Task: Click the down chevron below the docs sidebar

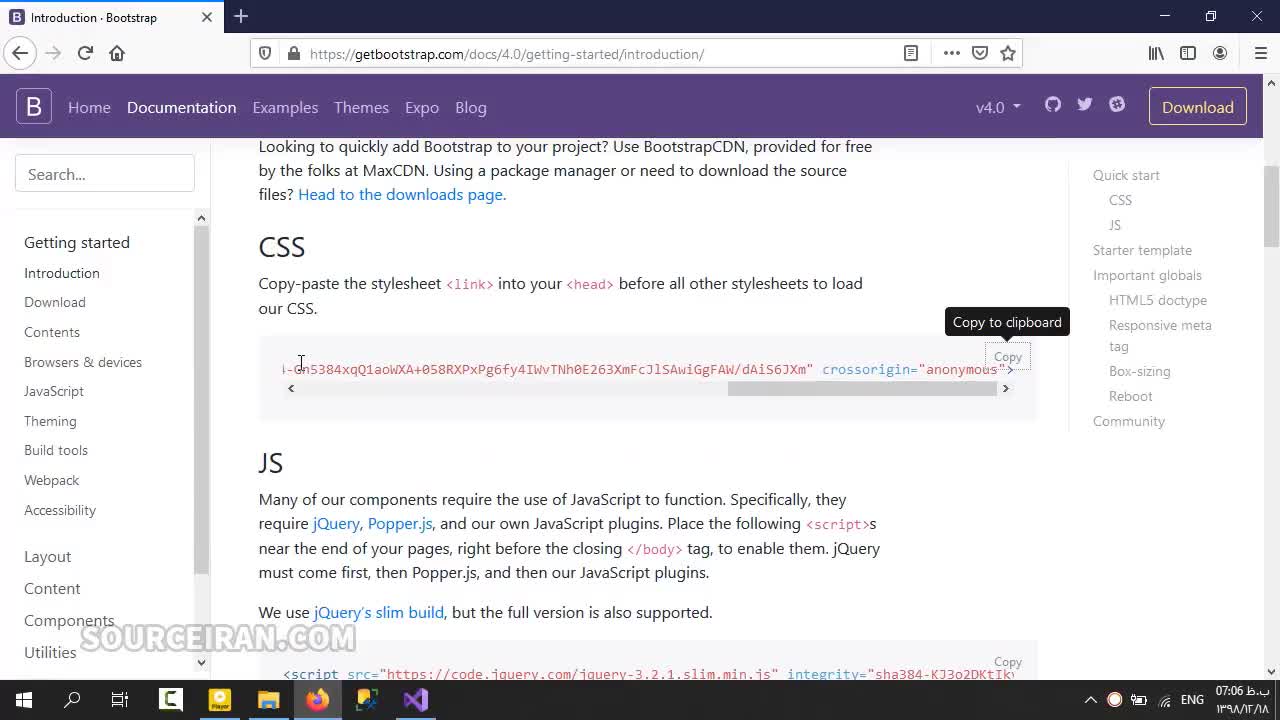Action: tap(201, 662)
